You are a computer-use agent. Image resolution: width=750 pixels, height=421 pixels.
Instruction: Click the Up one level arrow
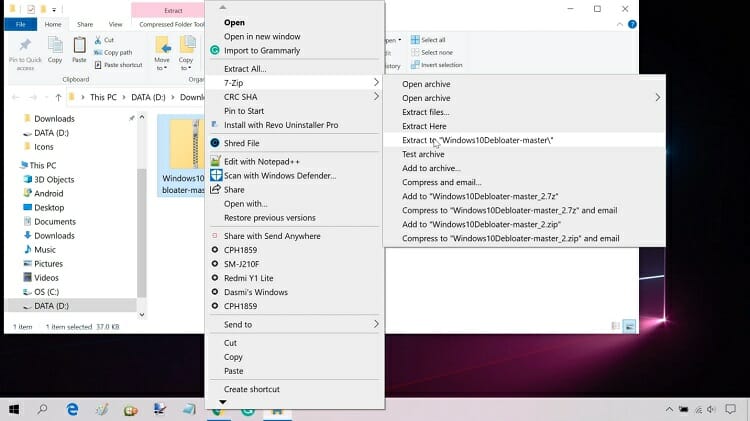click(58, 98)
